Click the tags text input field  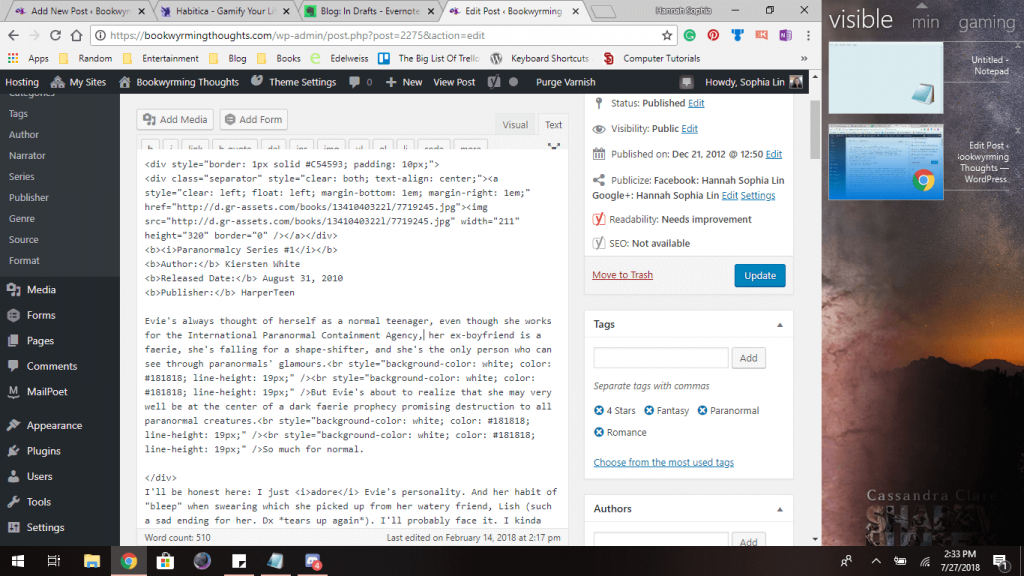[660, 358]
